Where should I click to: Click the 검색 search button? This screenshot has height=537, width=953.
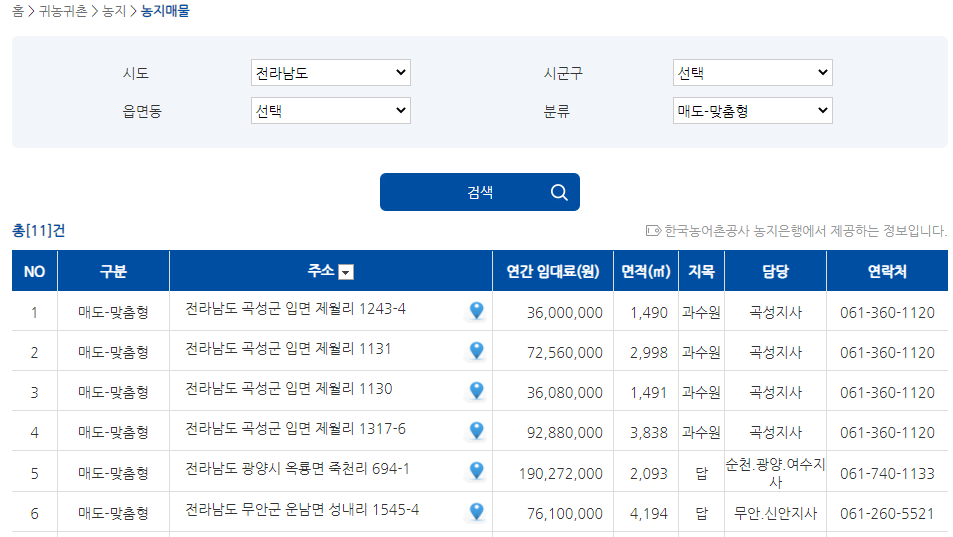coord(480,192)
